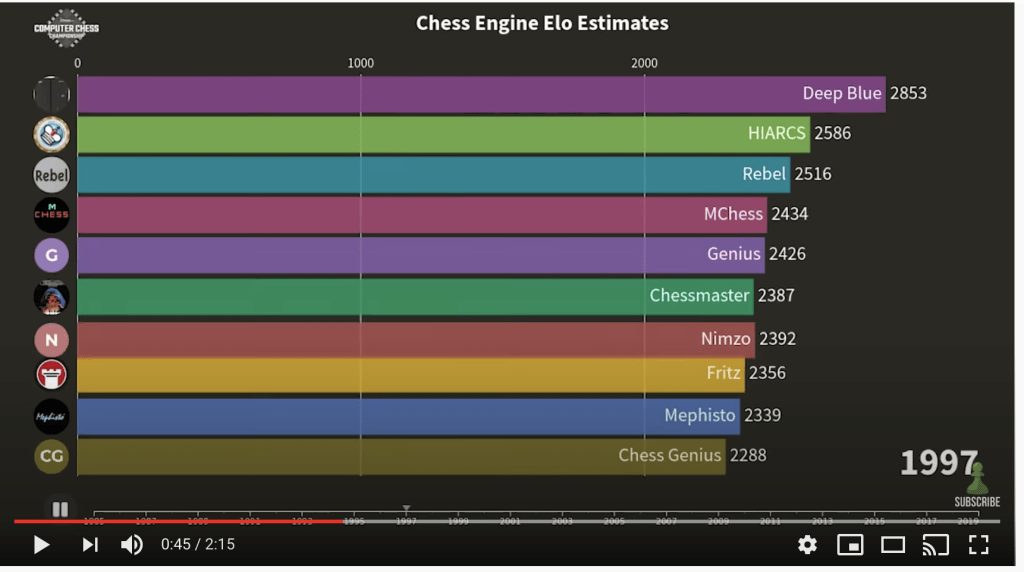Enter full screen mode

coord(978,545)
